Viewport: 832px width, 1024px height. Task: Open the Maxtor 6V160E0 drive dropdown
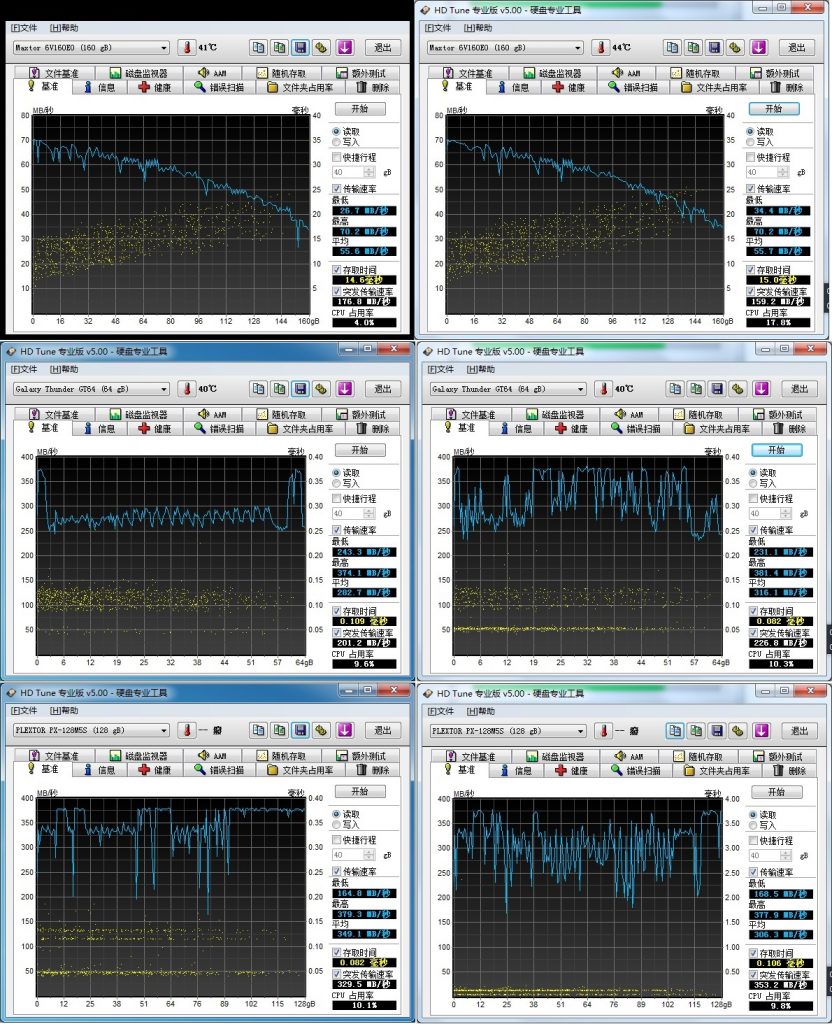tap(166, 47)
